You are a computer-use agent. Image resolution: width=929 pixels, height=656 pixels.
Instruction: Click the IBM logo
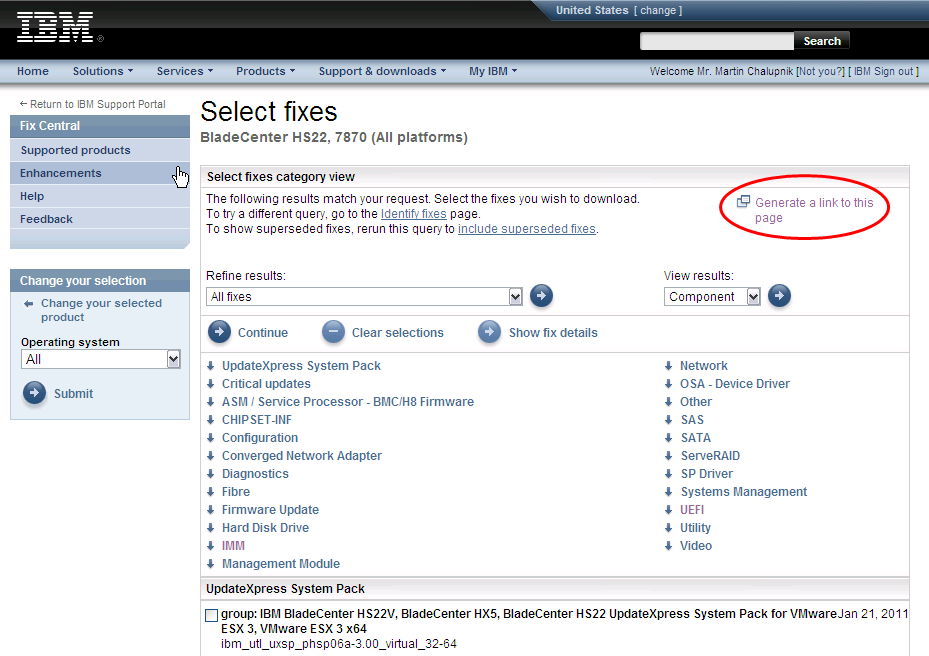[55, 27]
